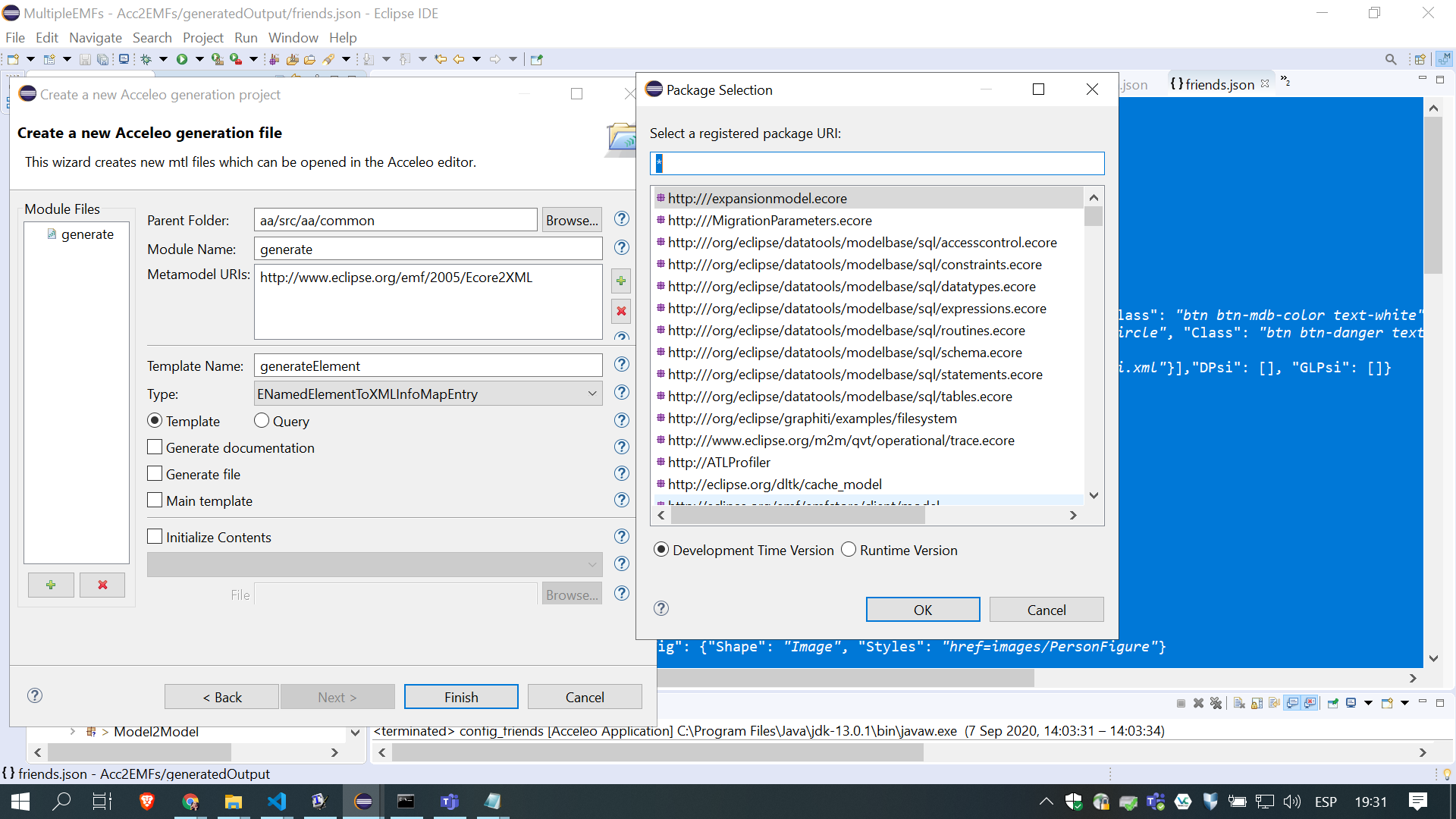Open Visual Studio Code from Windows taskbar
Image resolution: width=1456 pixels, height=819 pixels.
(x=277, y=802)
